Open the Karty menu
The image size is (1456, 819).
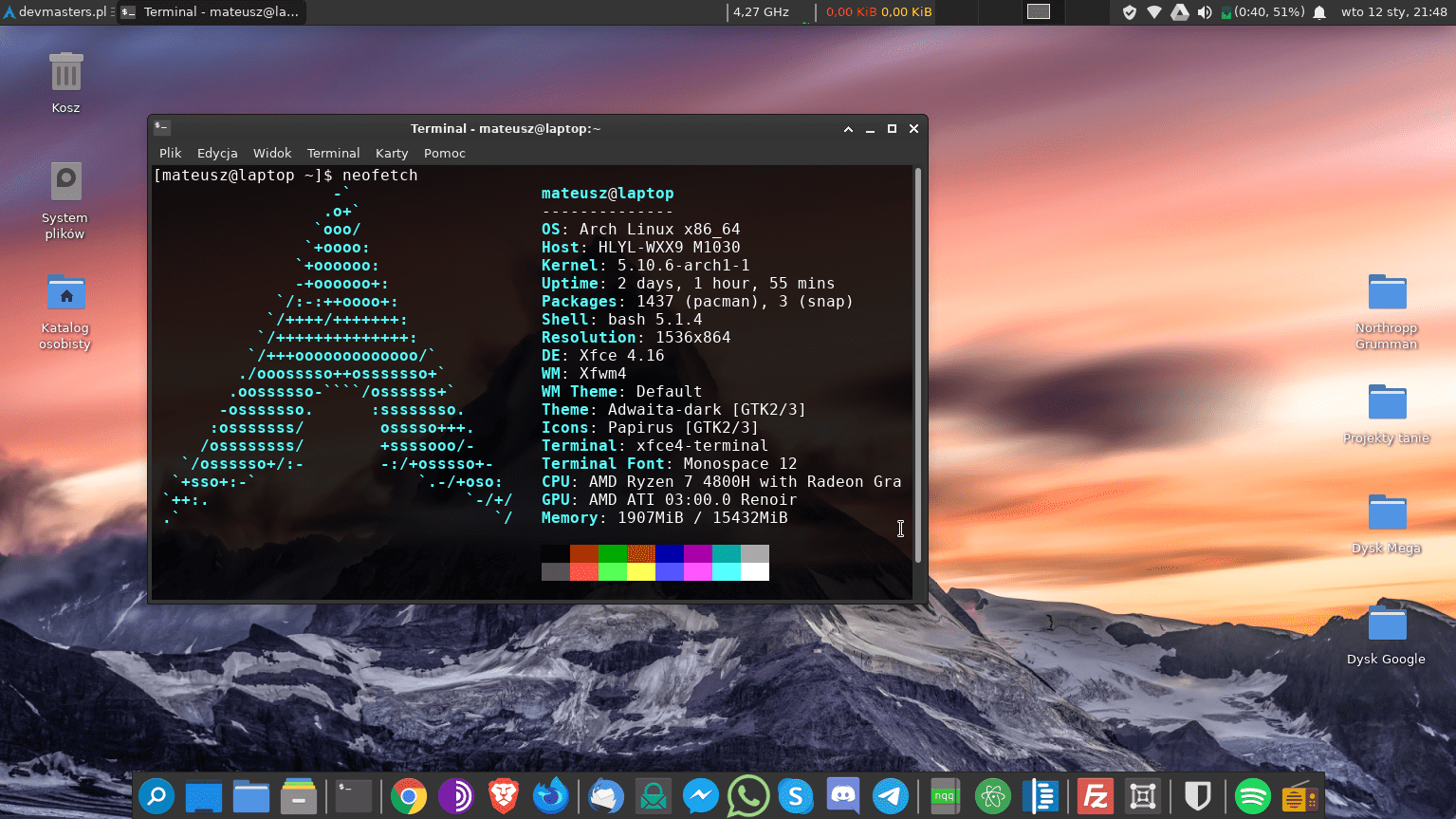(392, 153)
